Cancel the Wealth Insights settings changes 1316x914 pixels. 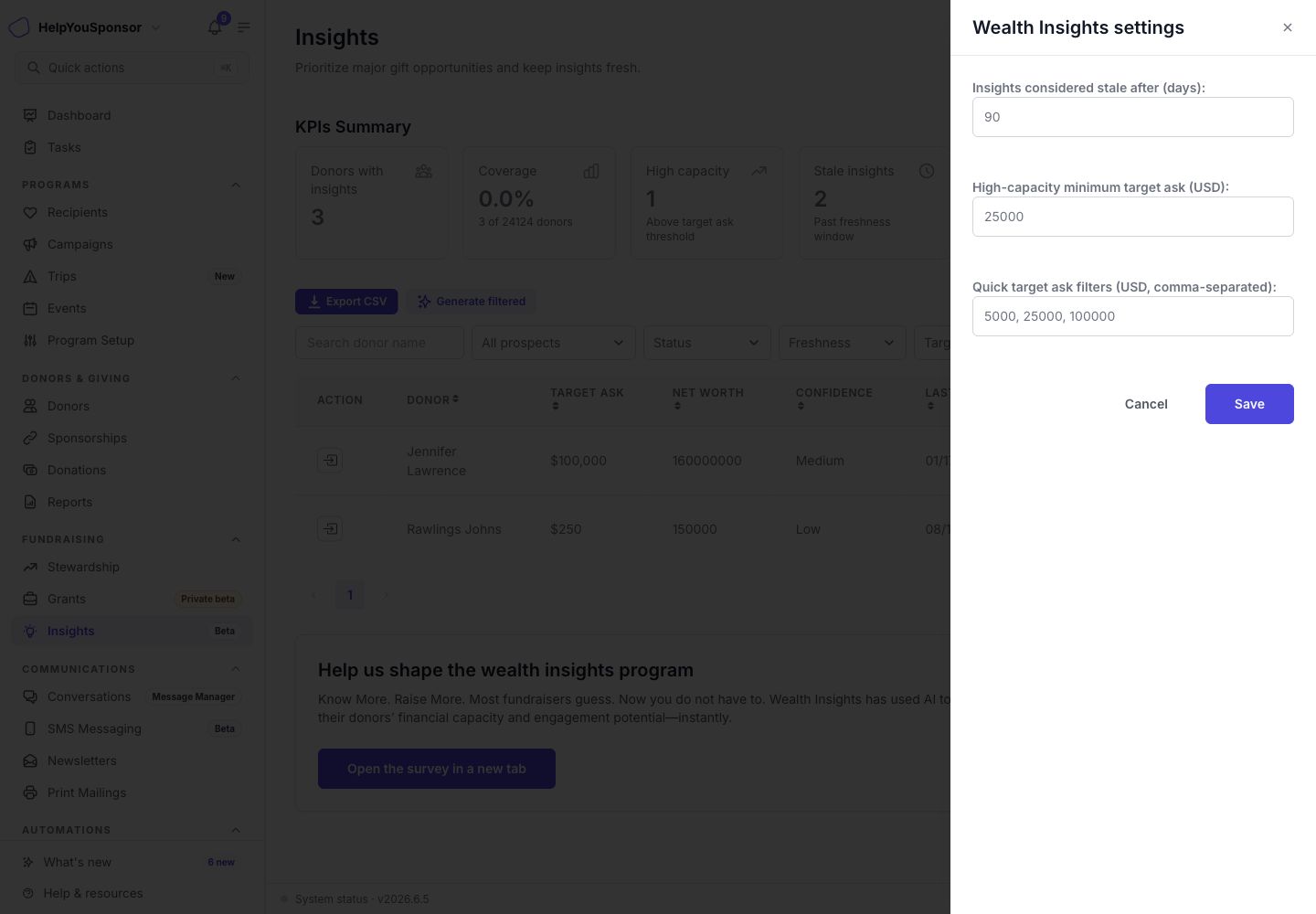pyautogui.click(x=1146, y=404)
